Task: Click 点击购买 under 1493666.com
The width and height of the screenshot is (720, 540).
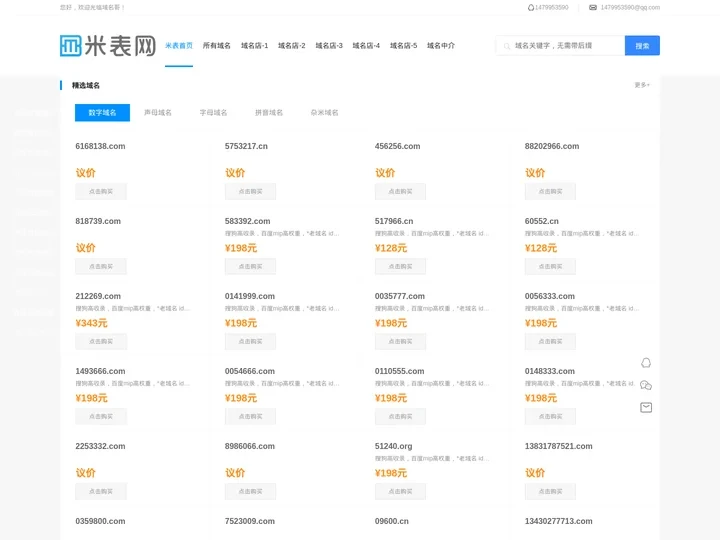Action: click(x=101, y=416)
